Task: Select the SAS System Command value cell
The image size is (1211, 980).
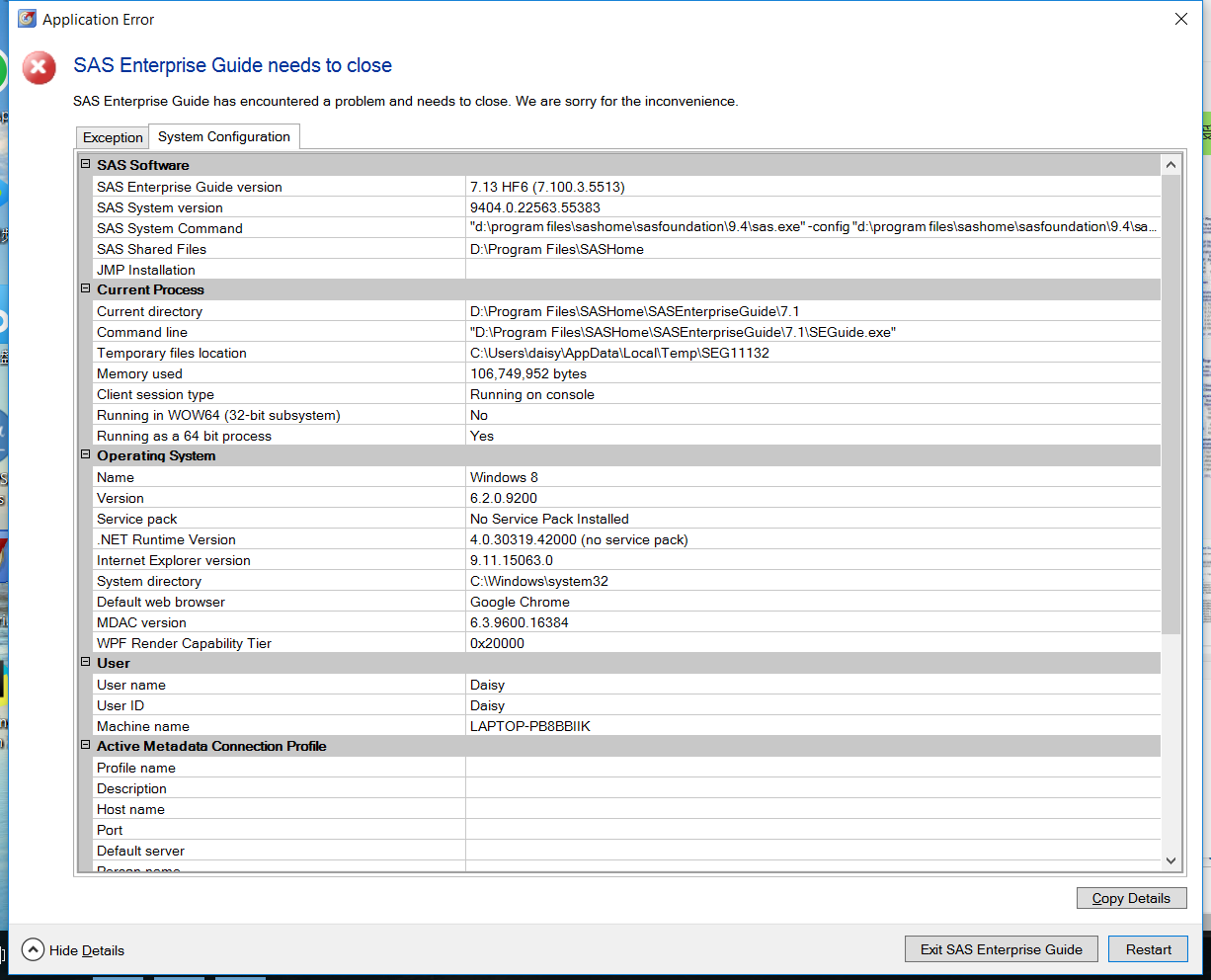Action: [812, 227]
